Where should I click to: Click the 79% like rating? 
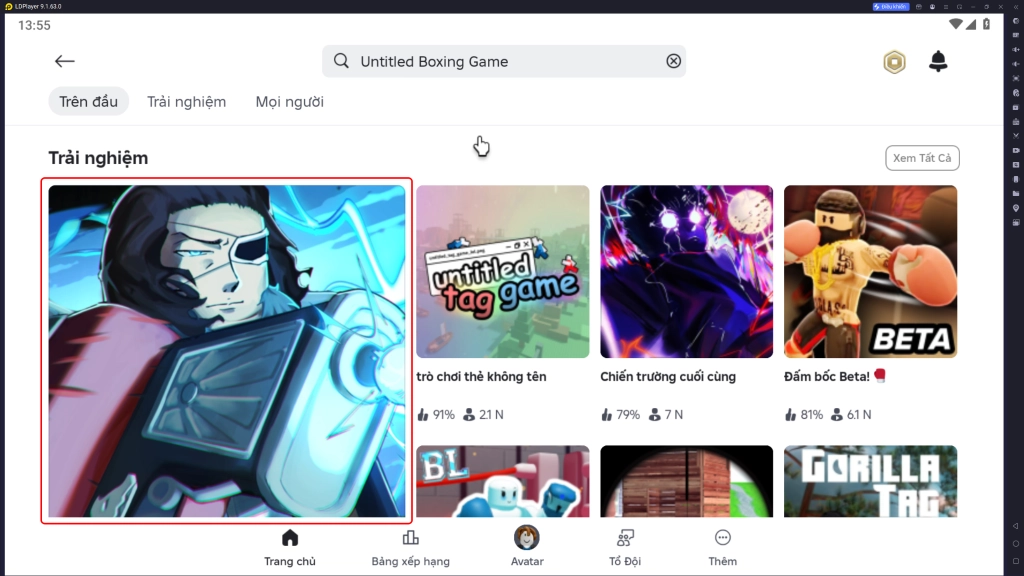point(620,415)
